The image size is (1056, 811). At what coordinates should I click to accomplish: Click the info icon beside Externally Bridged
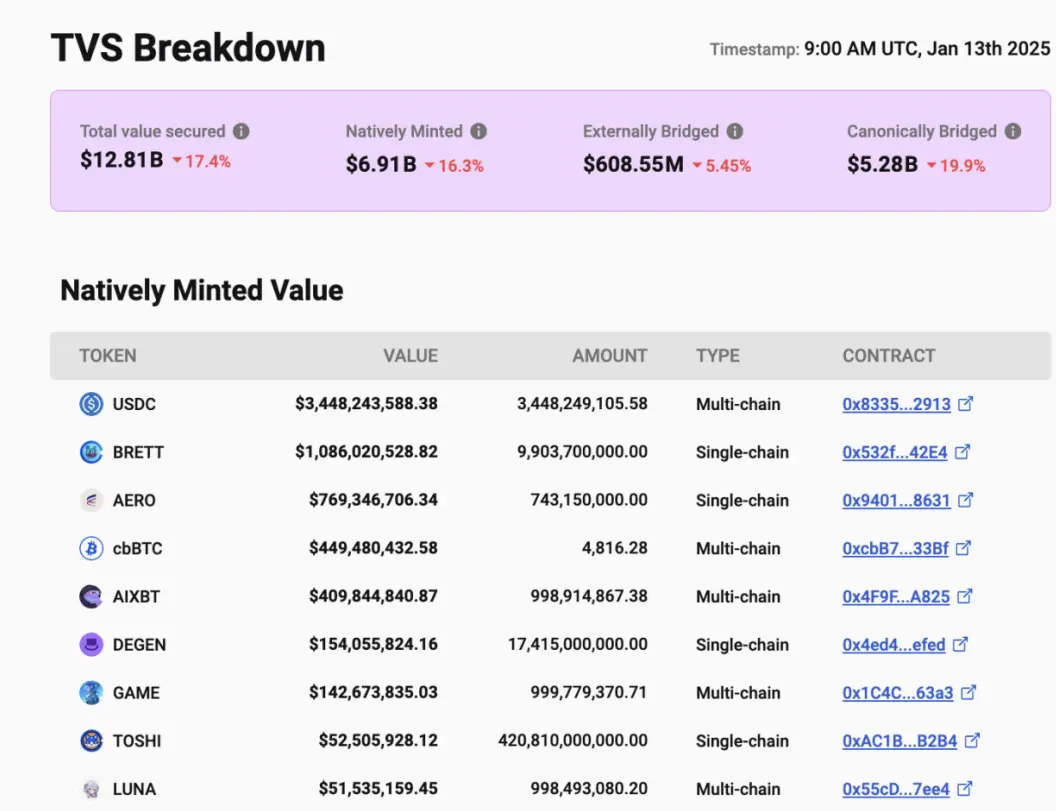[735, 131]
